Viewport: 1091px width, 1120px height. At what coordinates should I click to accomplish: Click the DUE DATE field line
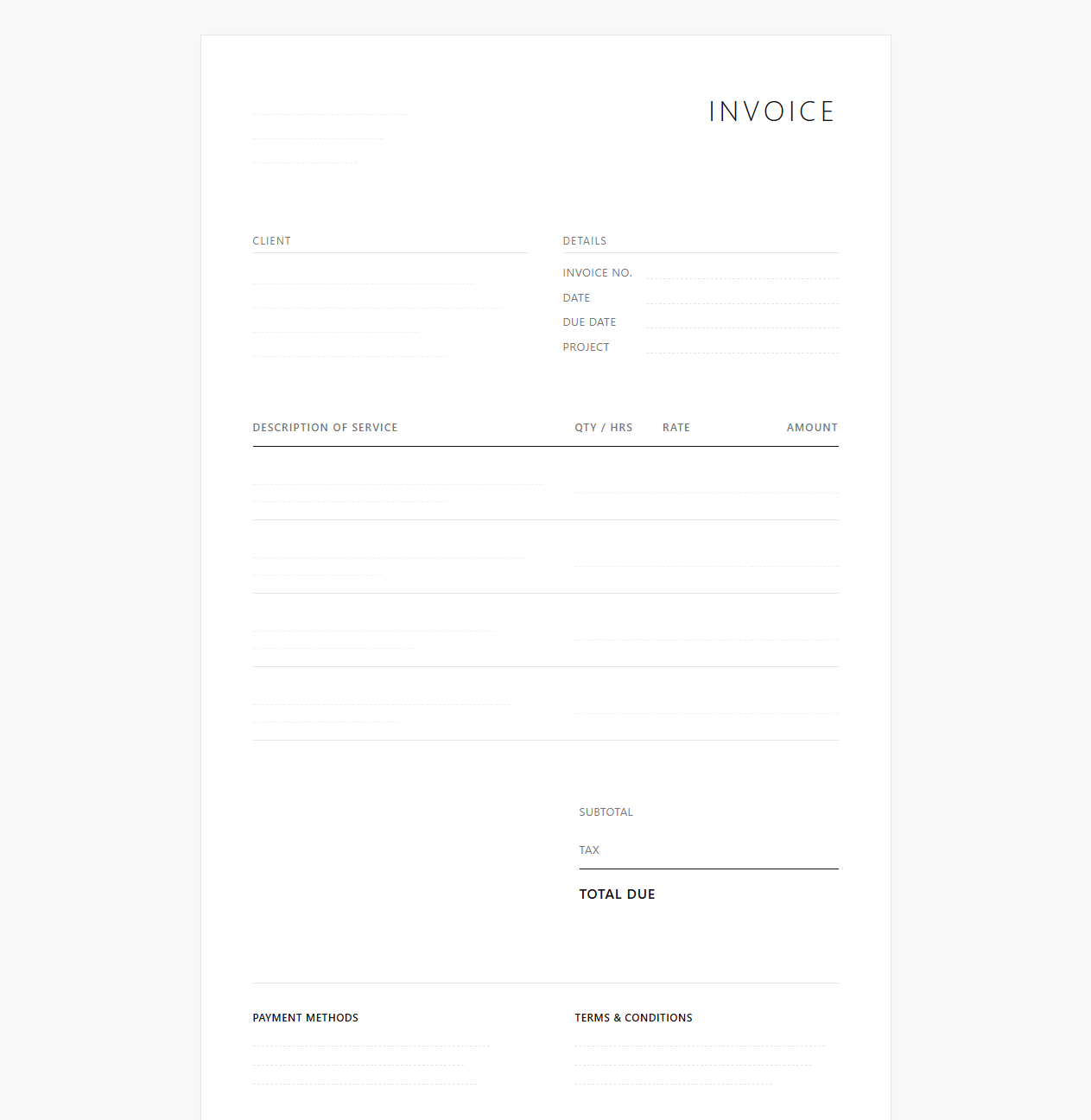(742, 321)
